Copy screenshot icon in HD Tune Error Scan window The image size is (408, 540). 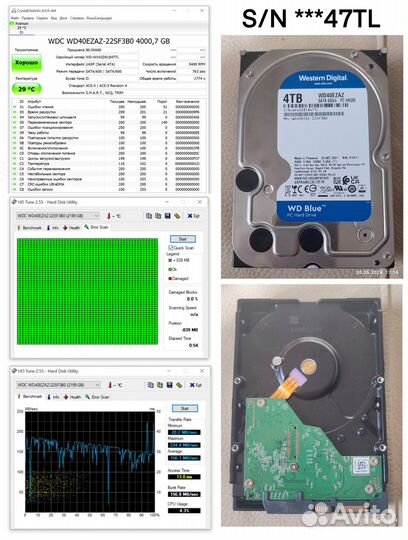tap(158, 216)
